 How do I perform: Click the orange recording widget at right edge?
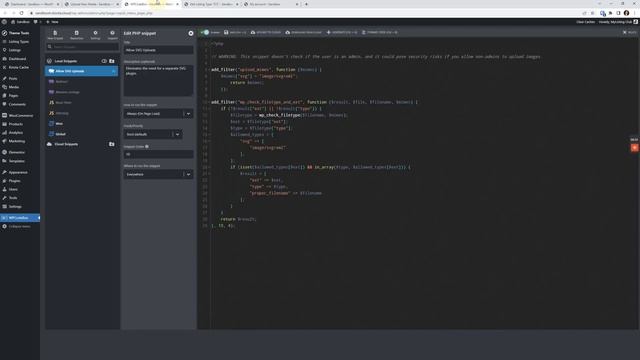[x=634, y=148]
